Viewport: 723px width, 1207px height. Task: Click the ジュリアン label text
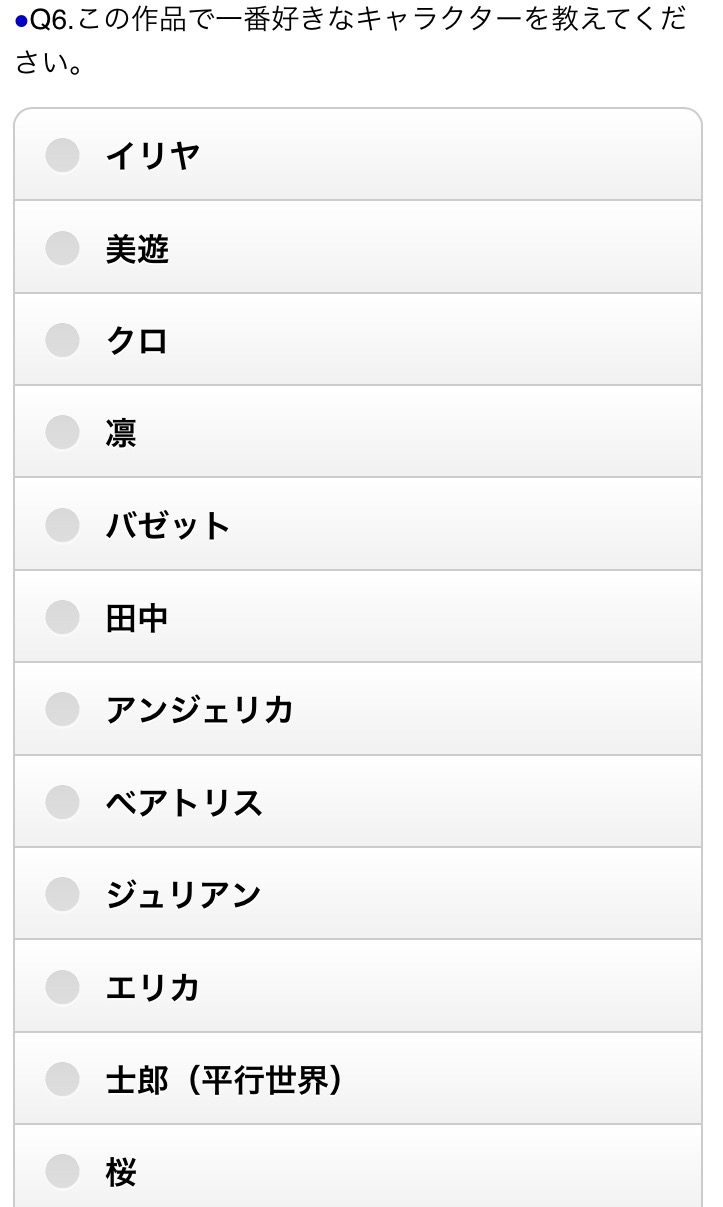(184, 895)
